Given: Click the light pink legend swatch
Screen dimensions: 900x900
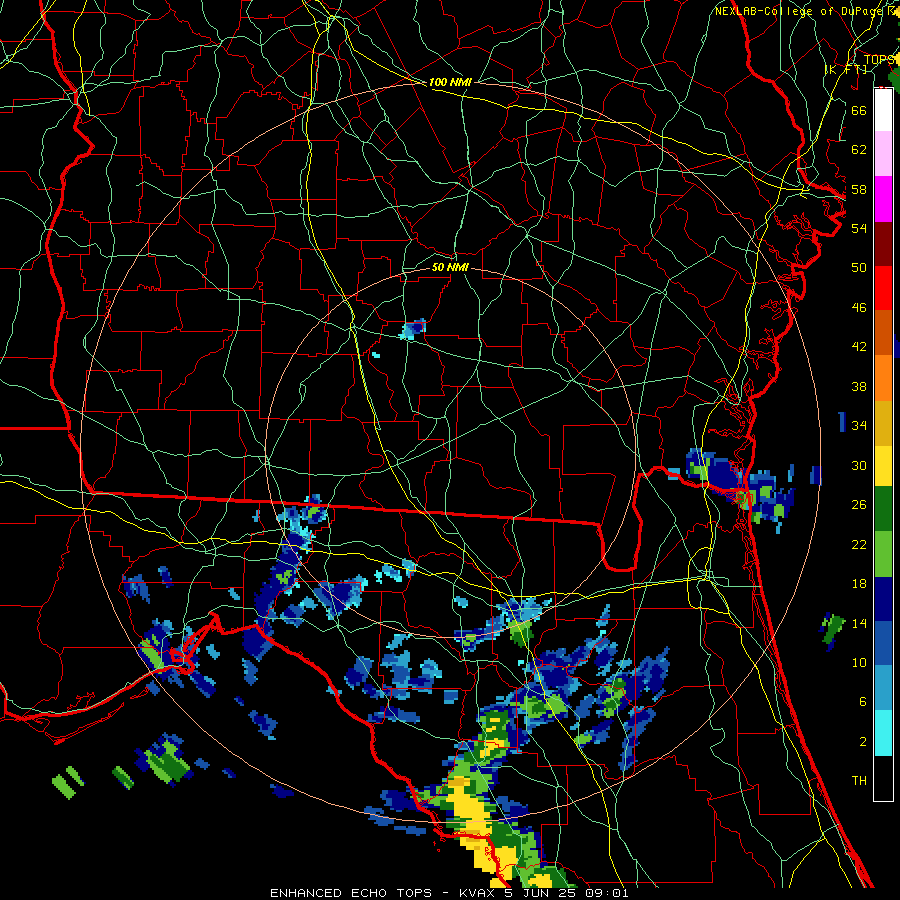Looking at the screenshot, I should tap(883, 153).
